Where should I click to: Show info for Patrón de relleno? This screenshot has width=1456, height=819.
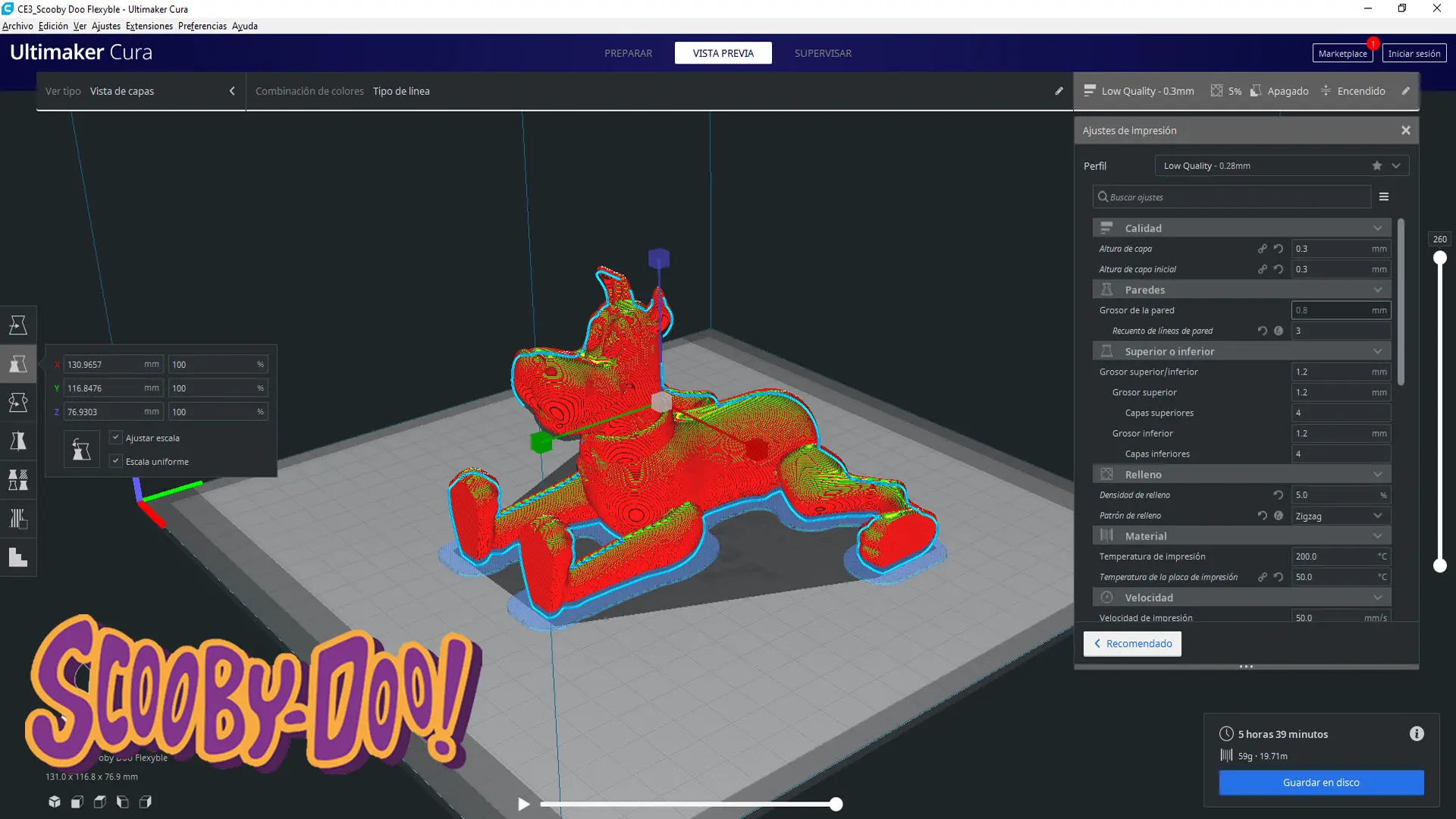(x=1279, y=516)
